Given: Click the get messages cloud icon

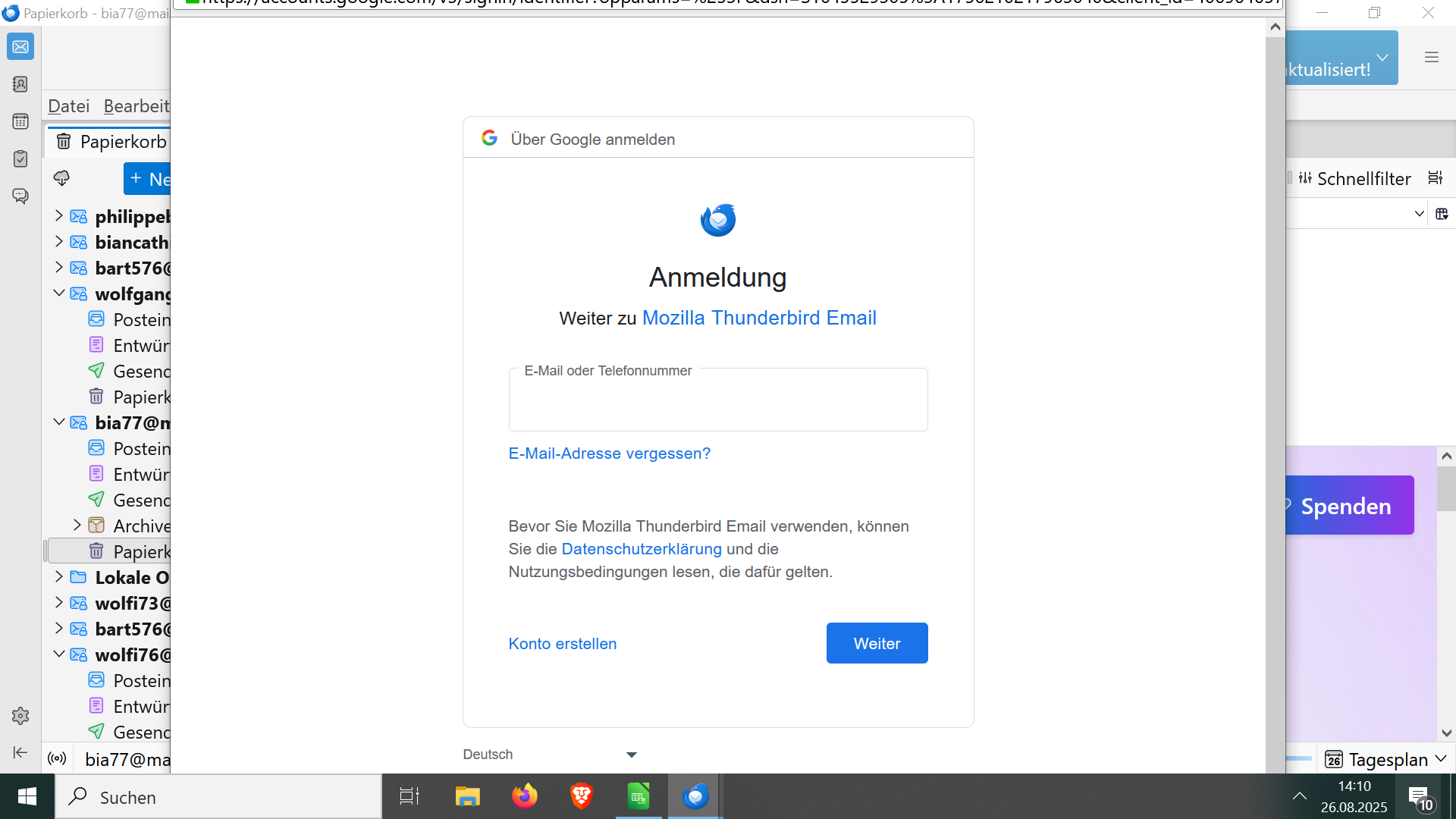Looking at the screenshot, I should click(x=61, y=178).
